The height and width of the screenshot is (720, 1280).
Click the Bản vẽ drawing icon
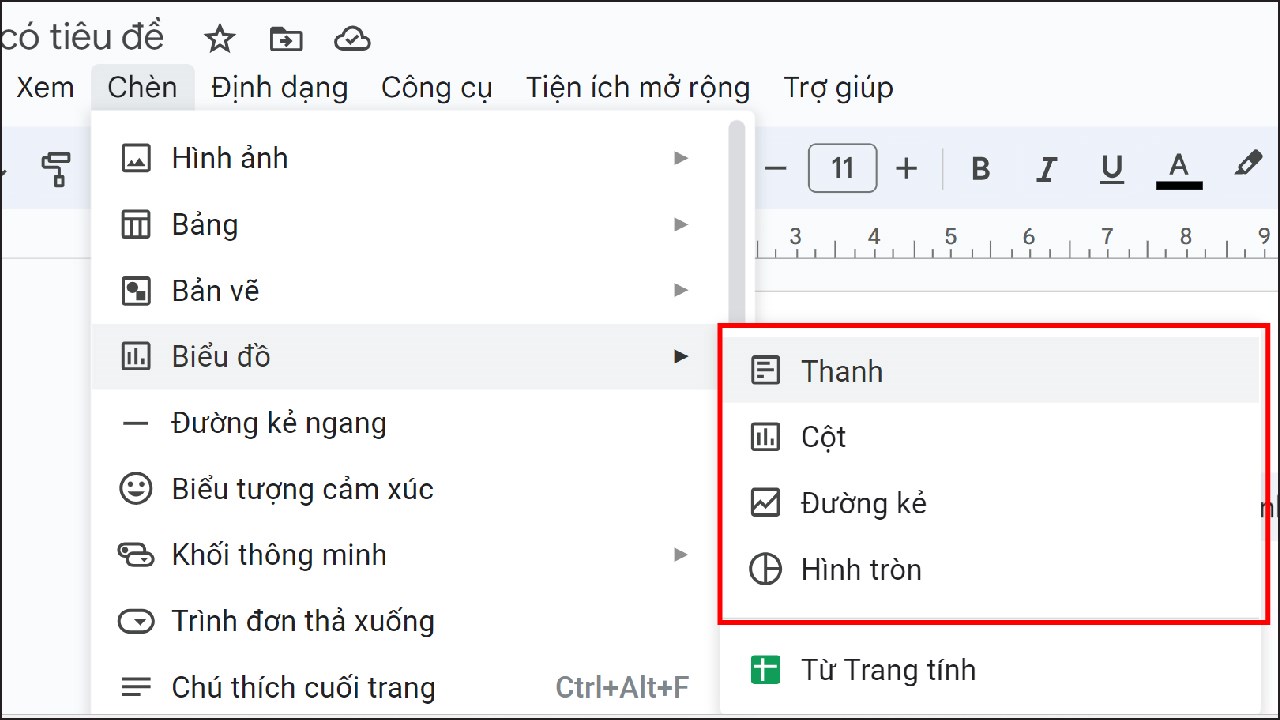pos(136,291)
